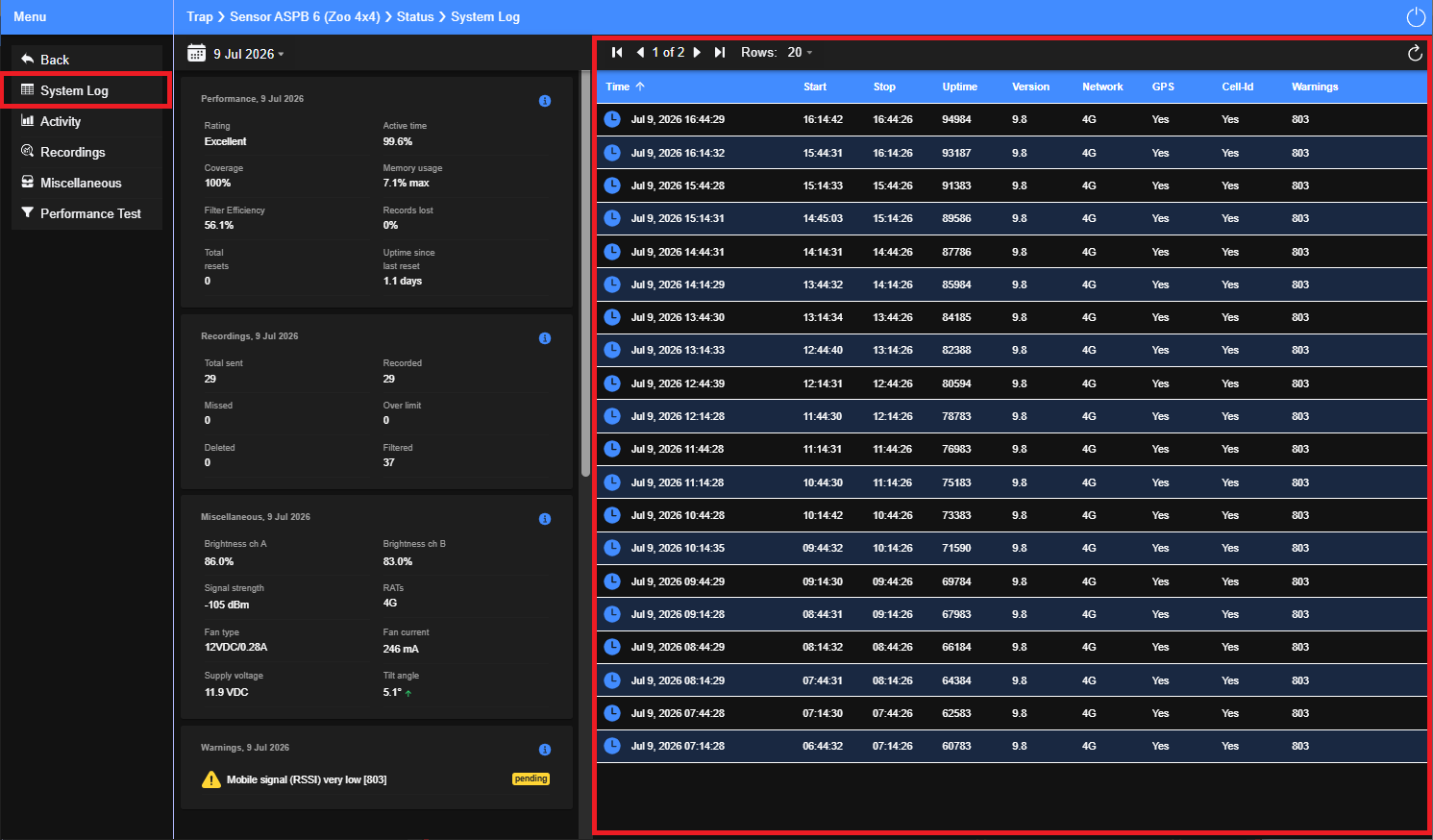Select row Jul 9, 2026 08:14:29
Image resolution: width=1433 pixels, height=840 pixels.
coord(1011,680)
